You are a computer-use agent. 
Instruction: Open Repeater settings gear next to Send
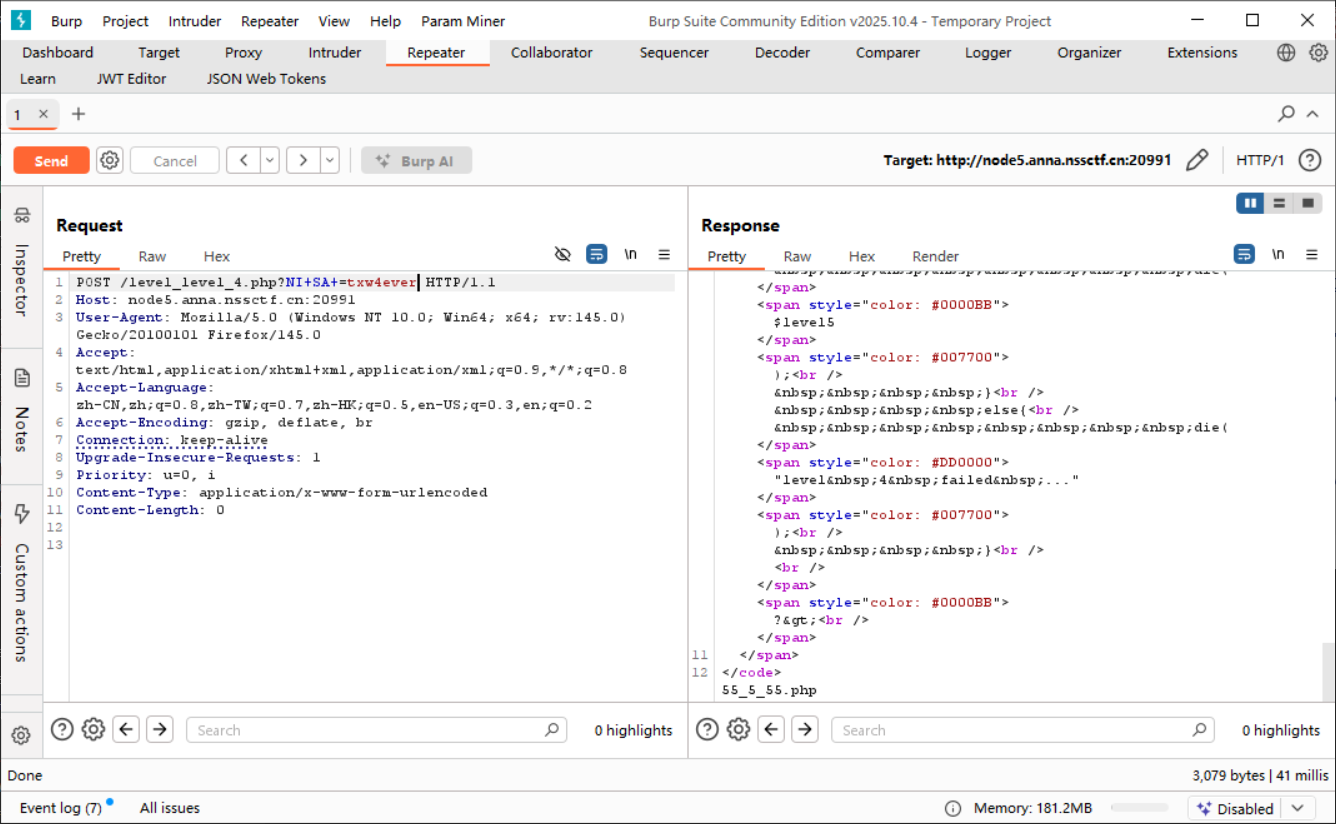pyautogui.click(x=110, y=160)
